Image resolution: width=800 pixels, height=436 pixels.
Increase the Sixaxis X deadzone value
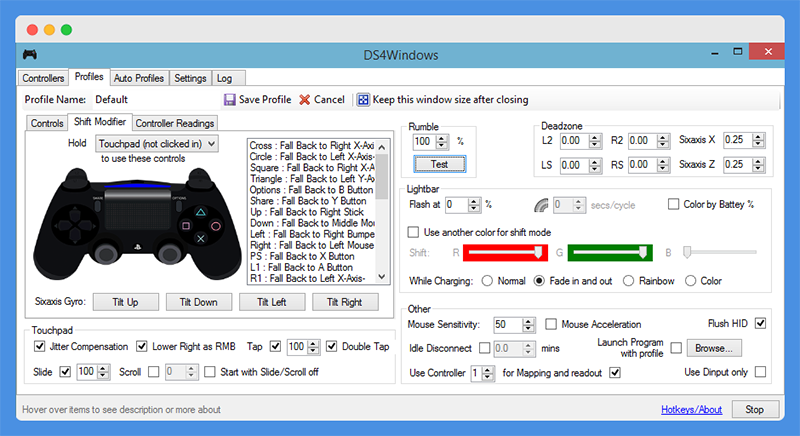tap(759, 137)
